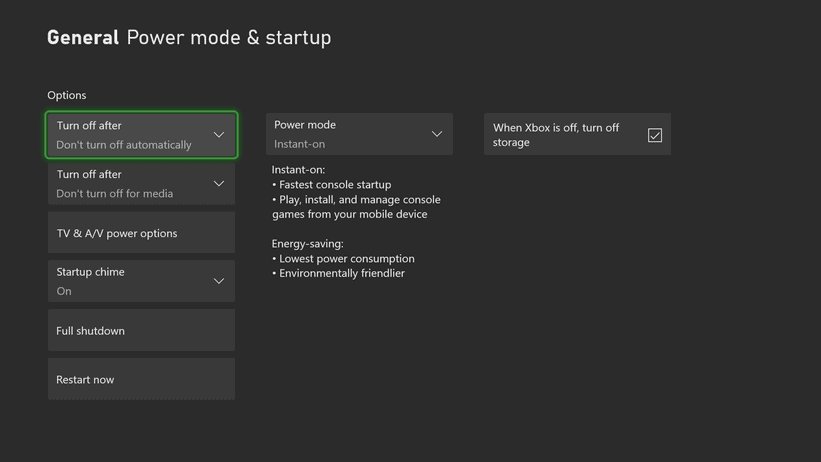
Task: Click the "Power mode & startup" page title
Action: click(228, 38)
